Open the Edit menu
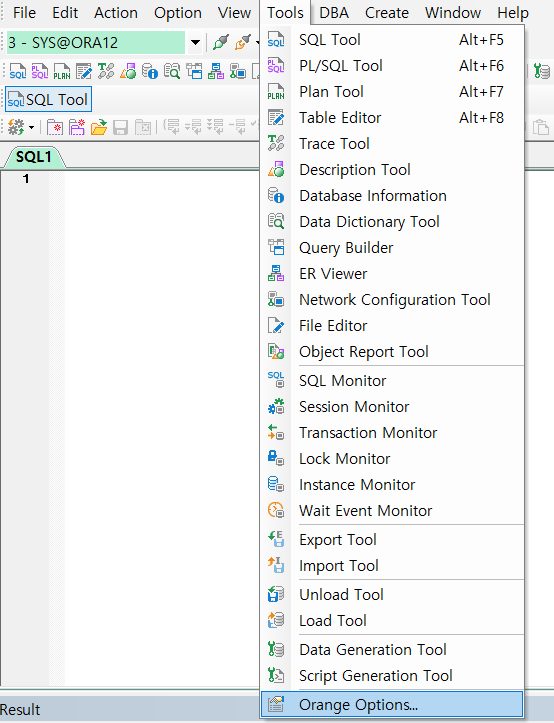The image size is (554, 723). 65,13
